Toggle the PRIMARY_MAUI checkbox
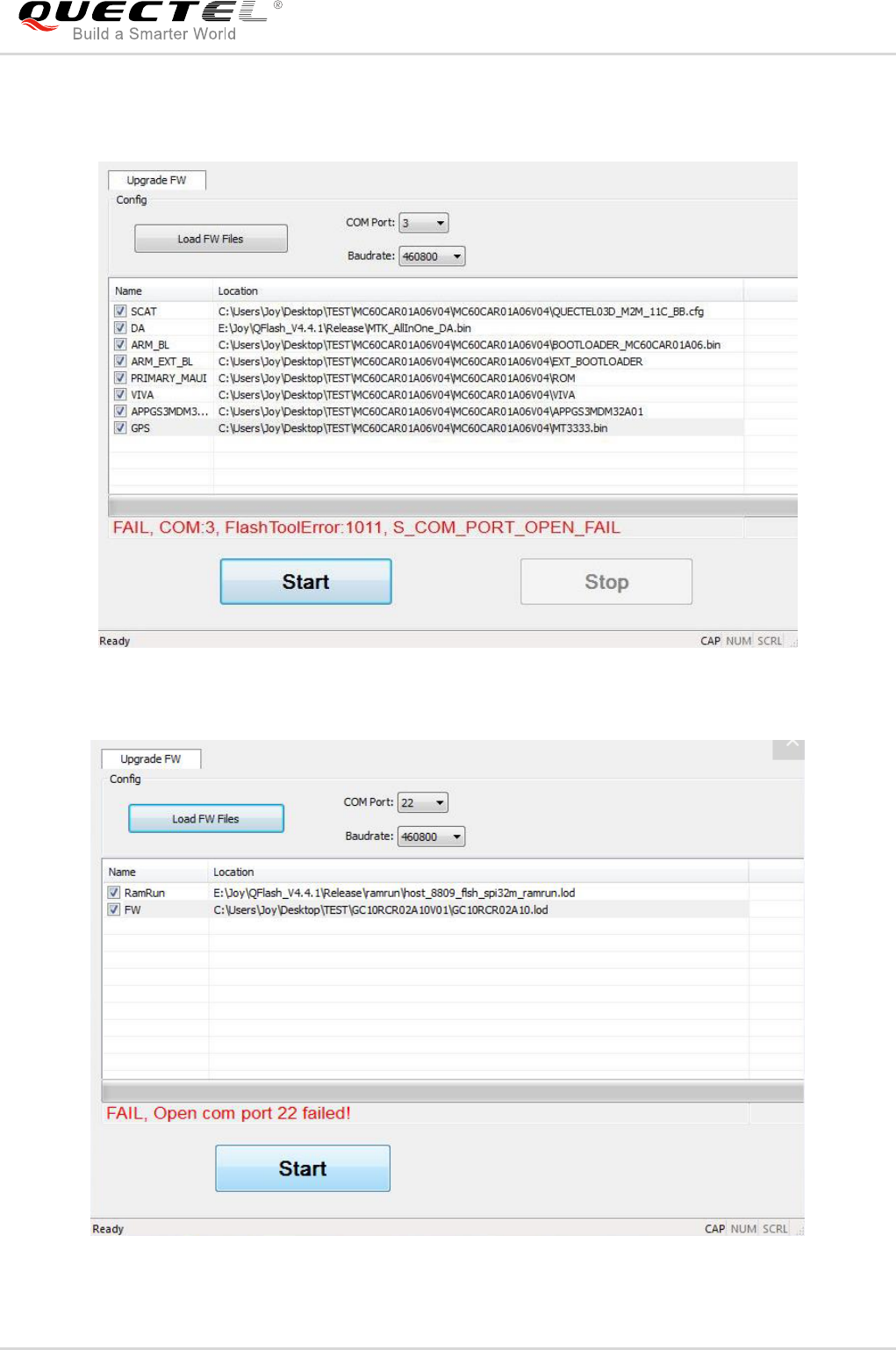The width and height of the screenshot is (896, 1350). [x=120, y=377]
